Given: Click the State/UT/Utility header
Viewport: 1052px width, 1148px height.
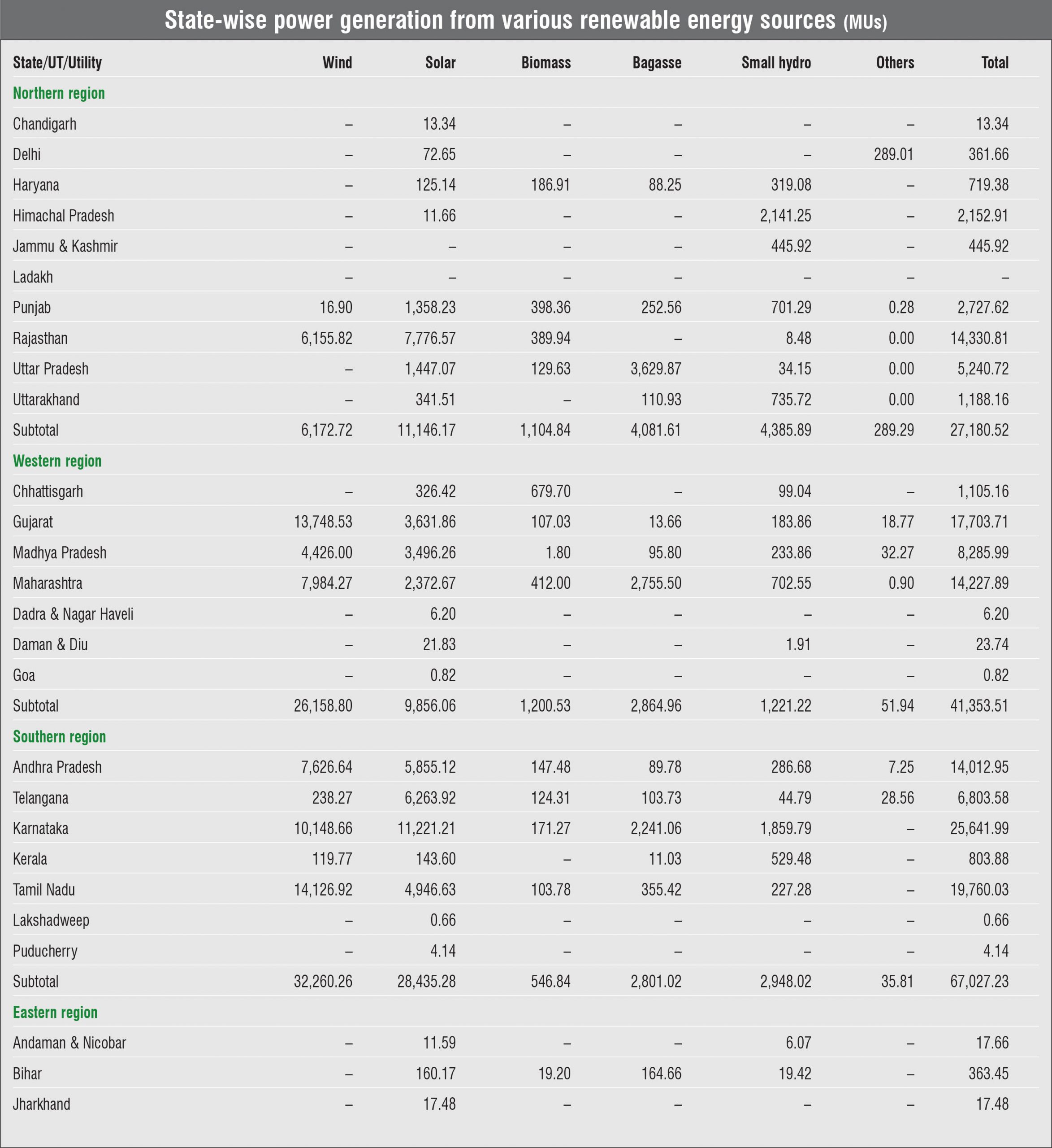Looking at the screenshot, I should [x=57, y=63].
